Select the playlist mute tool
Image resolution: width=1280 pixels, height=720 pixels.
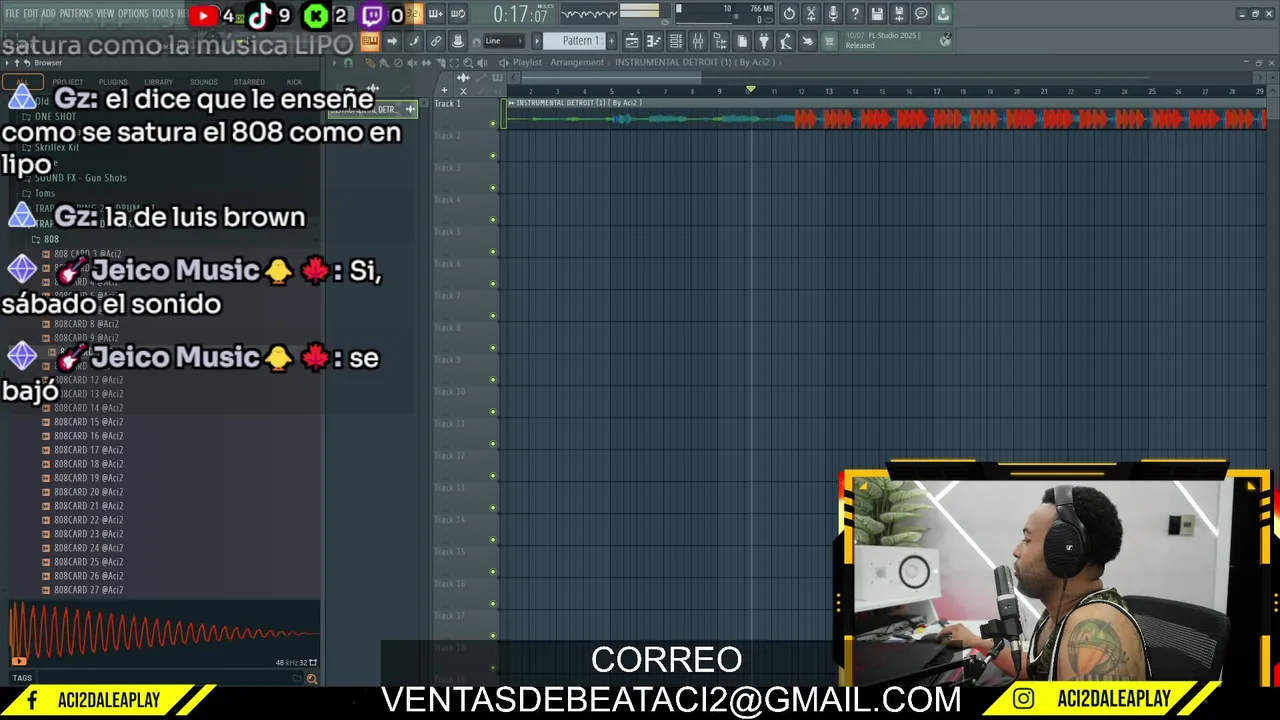412,63
